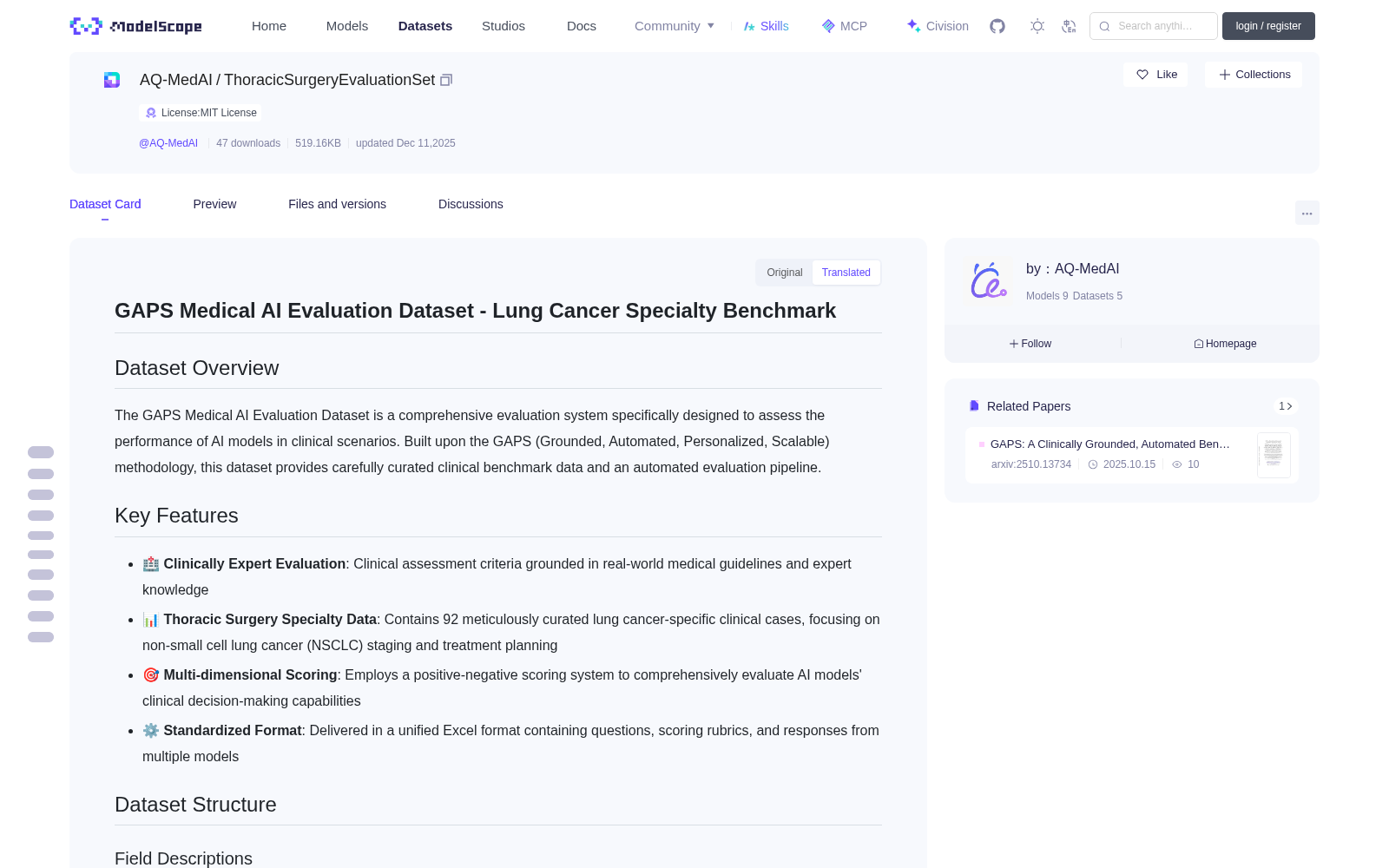
Task: Go to Civision
Action: tap(938, 26)
